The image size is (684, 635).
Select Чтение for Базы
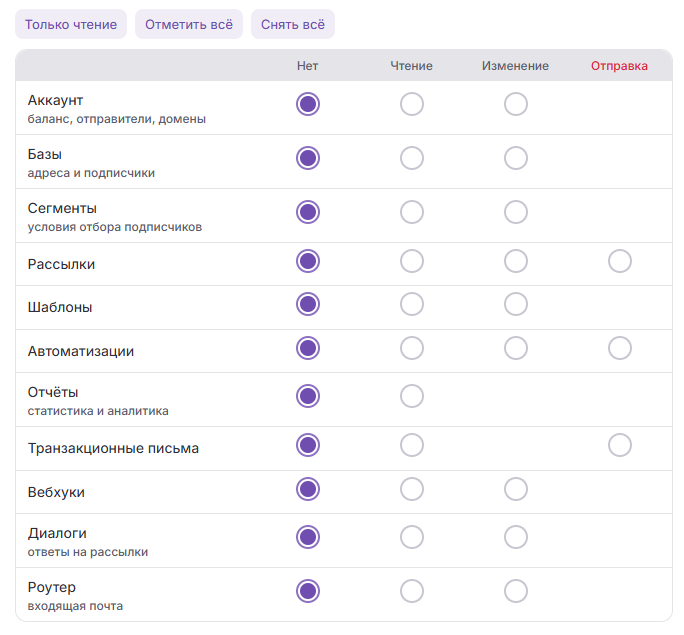coord(412,158)
